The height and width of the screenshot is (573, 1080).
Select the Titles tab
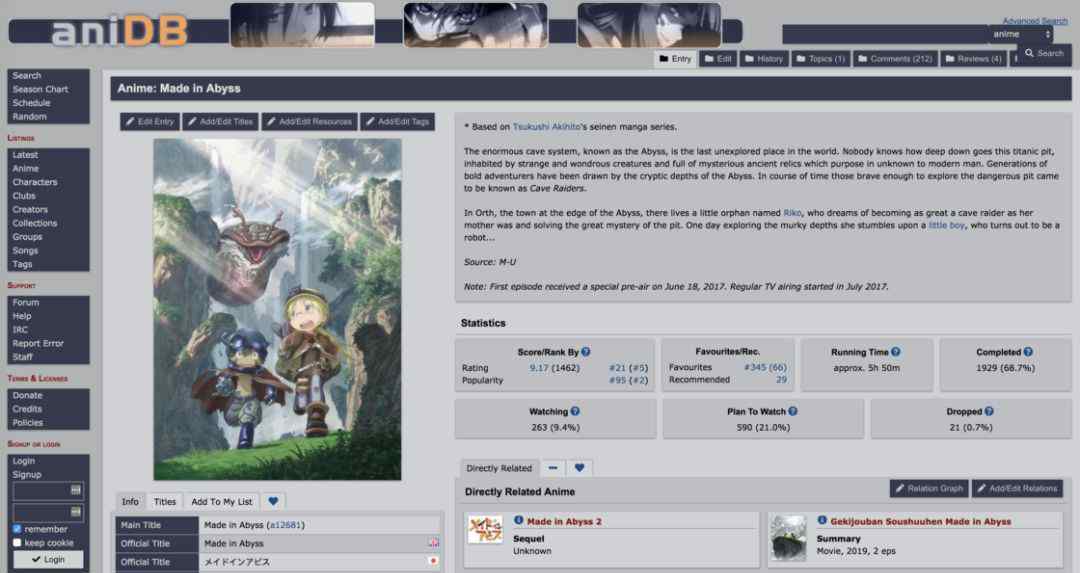click(165, 501)
